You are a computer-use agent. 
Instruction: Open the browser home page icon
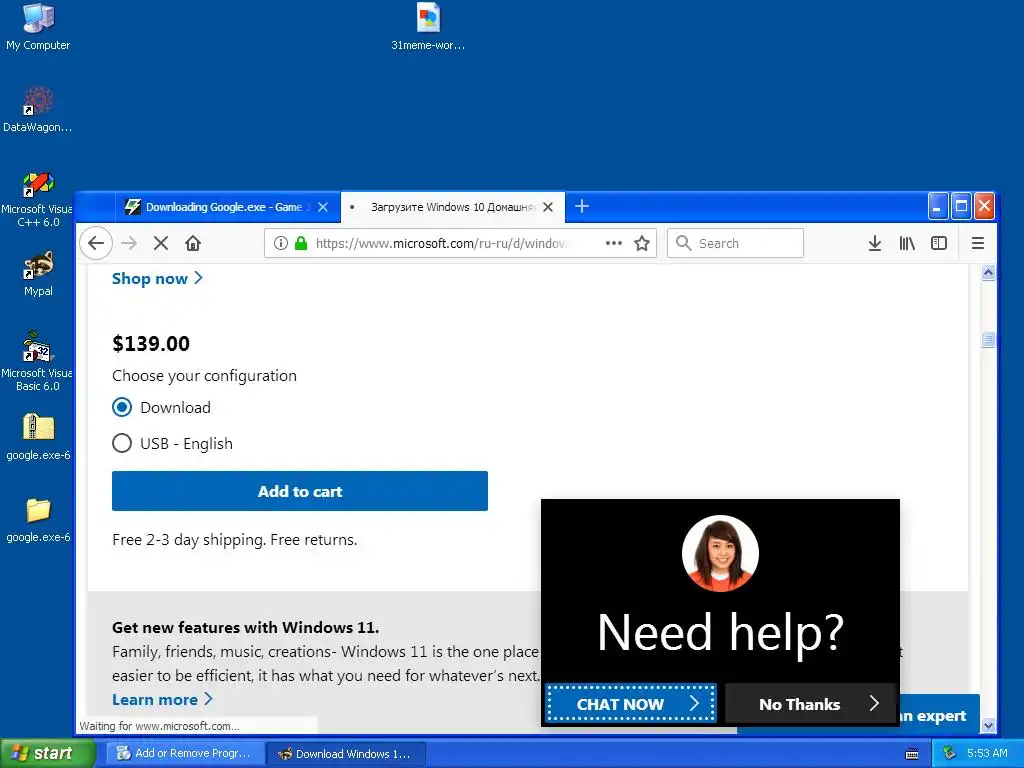tap(193, 244)
